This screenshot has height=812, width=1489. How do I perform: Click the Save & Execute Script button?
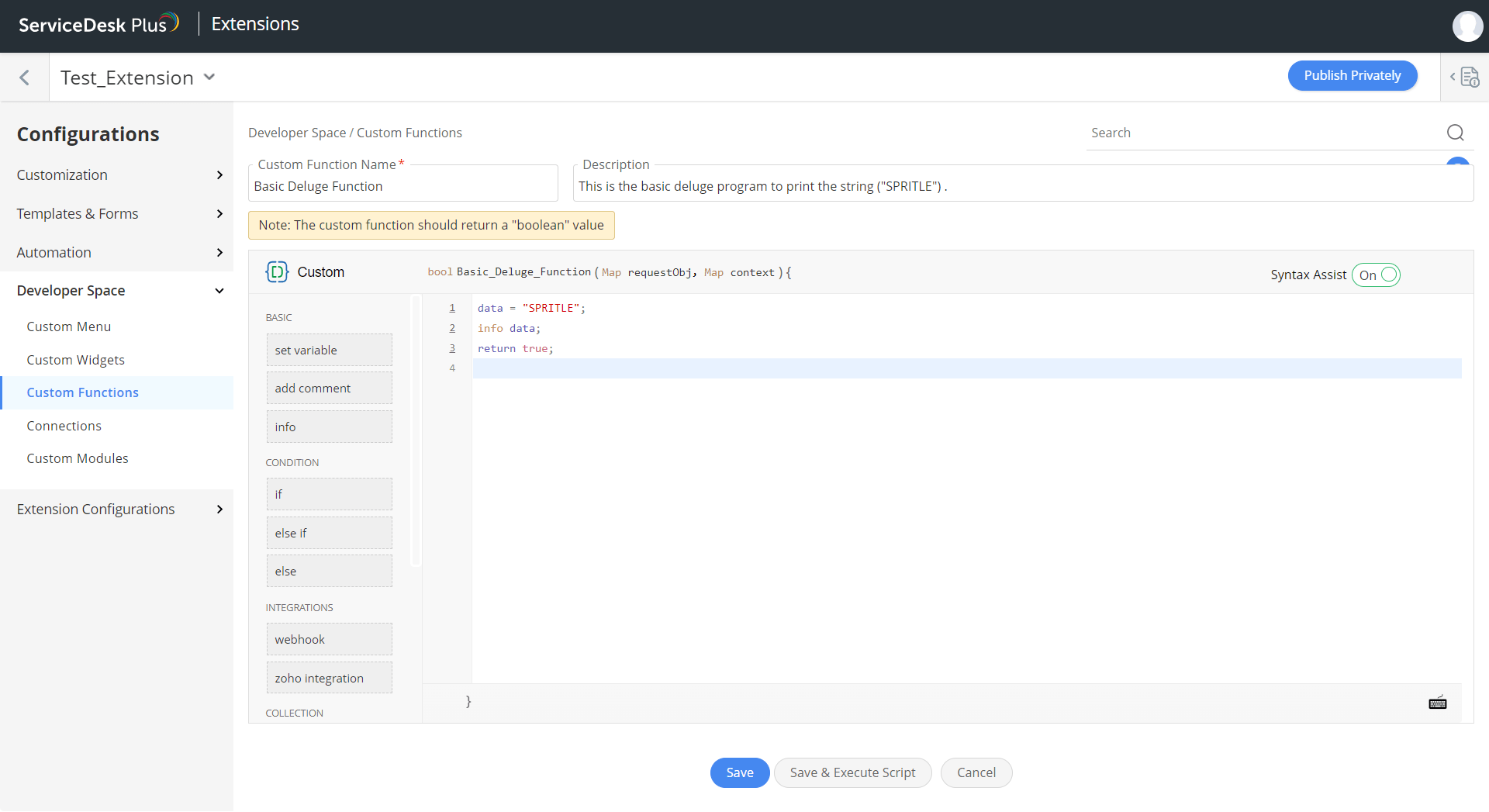852,772
